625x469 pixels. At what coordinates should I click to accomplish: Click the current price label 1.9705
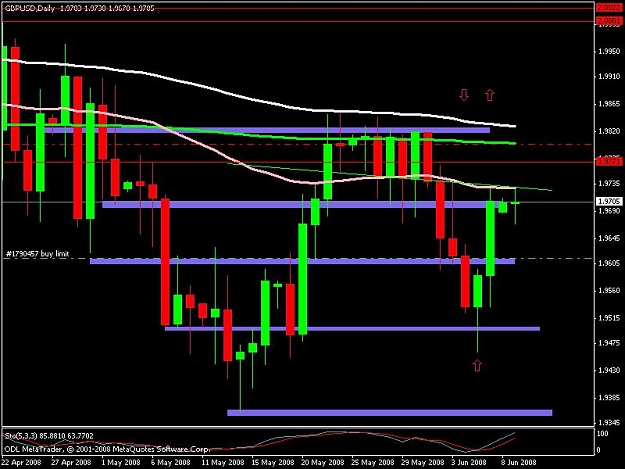click(x=609, y=202)
